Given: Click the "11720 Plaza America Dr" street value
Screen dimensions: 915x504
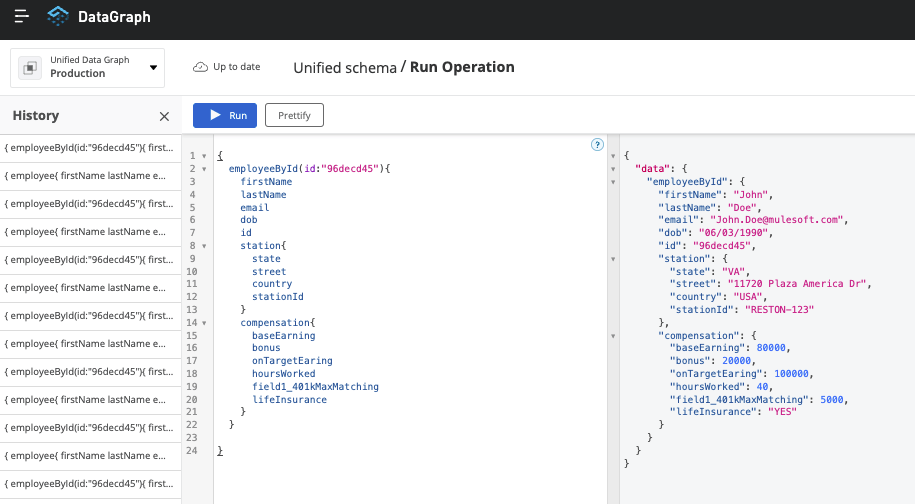Looking at the screenshot, I should point(797,284).
